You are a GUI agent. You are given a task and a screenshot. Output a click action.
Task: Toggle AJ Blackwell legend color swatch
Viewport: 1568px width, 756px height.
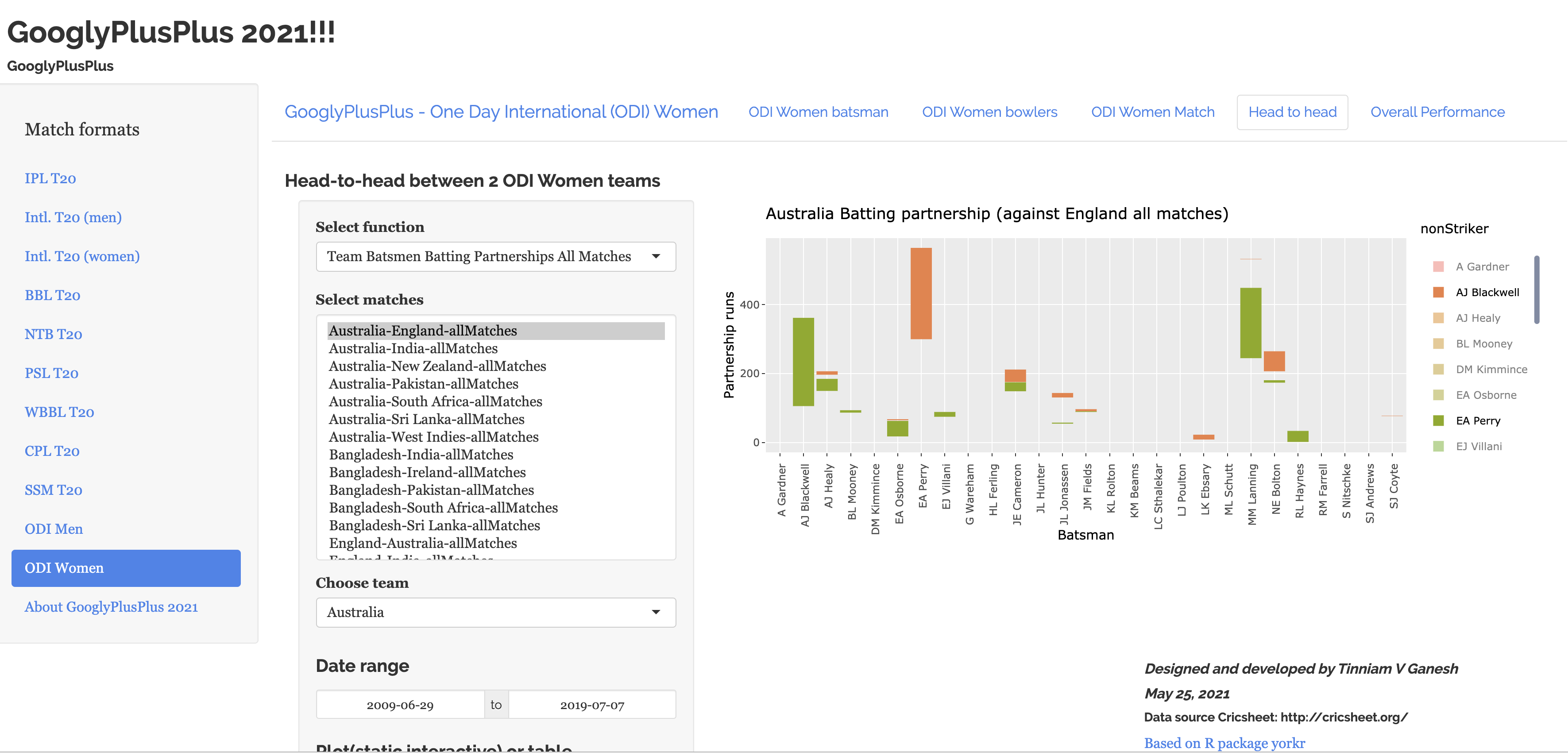[1438, 293]
